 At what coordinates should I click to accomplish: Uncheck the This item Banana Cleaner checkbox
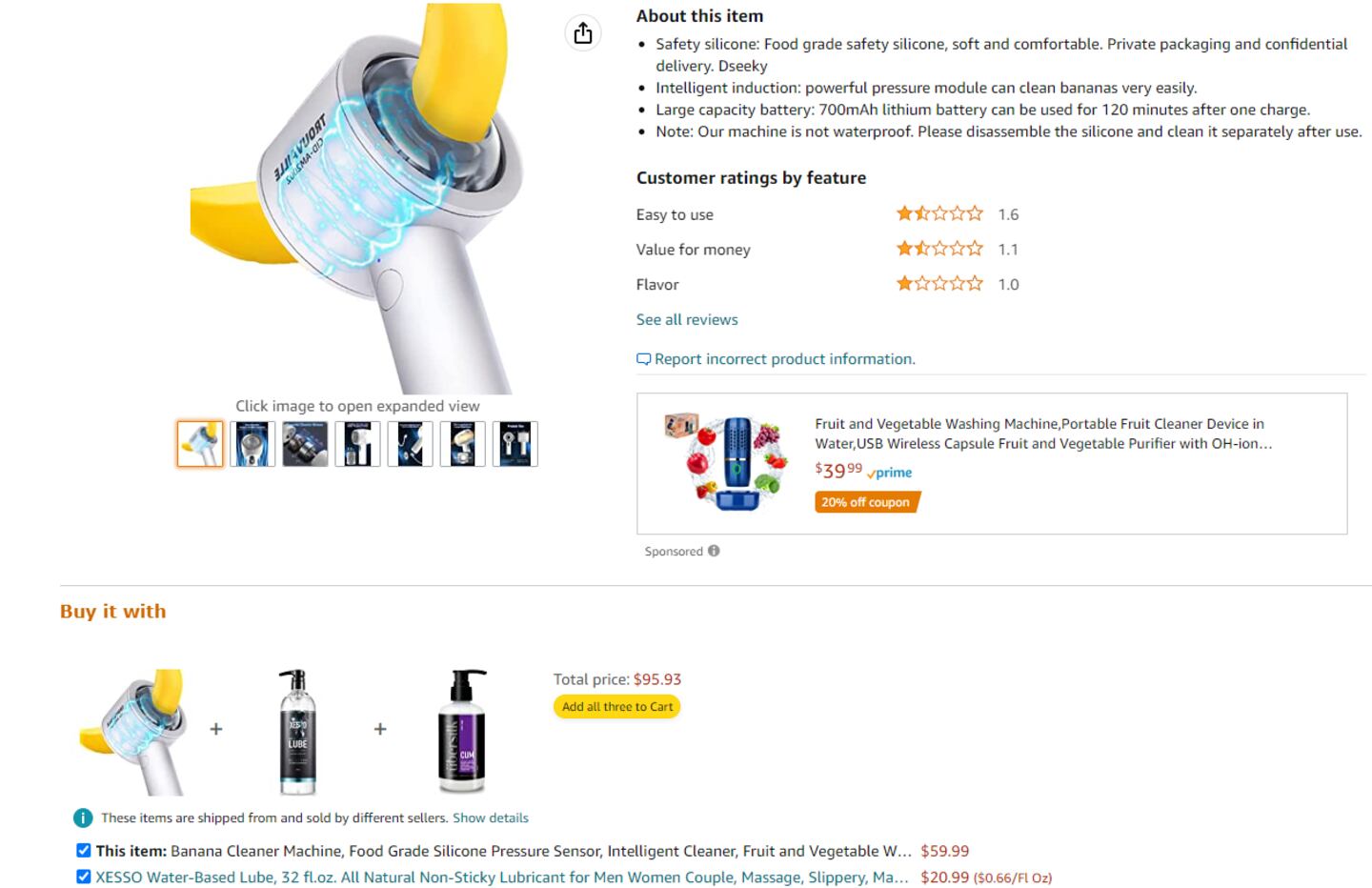[84, 851]
